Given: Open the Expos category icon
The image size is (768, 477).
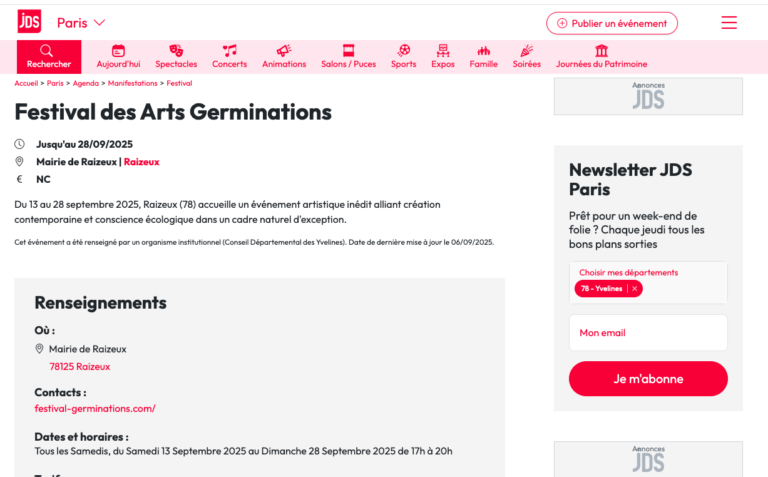Looking at the screenshot, I should click(x=443, y=50).
